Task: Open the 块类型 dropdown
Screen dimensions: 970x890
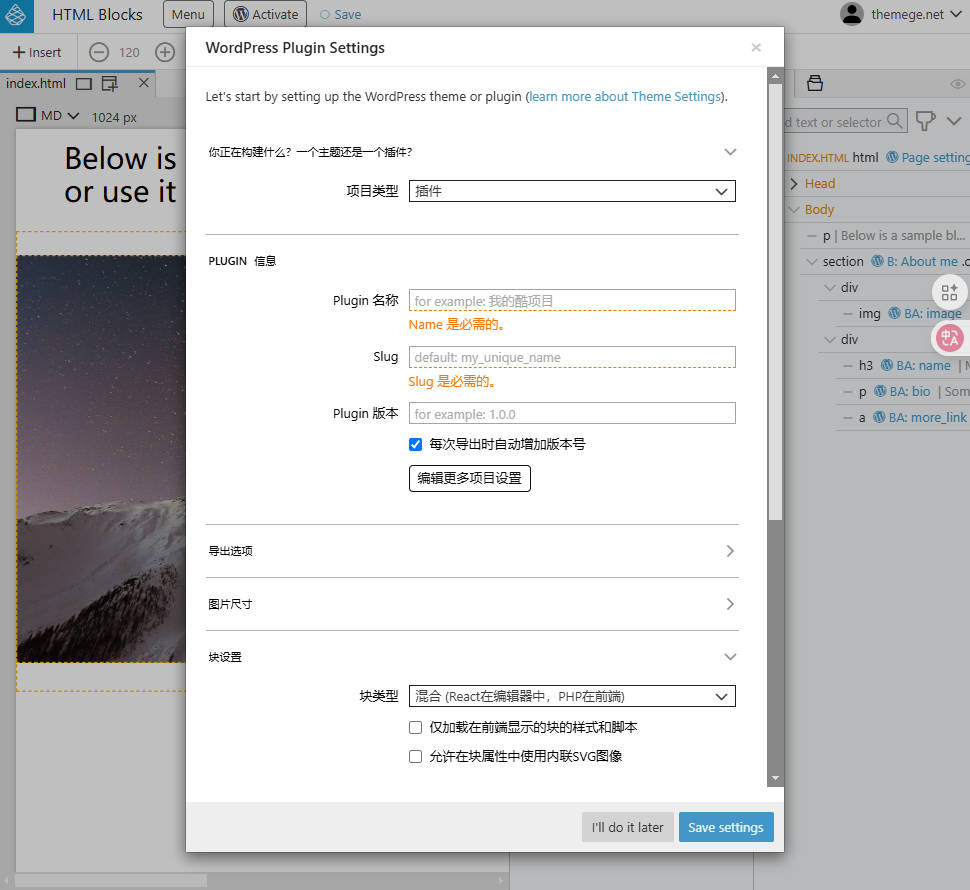Action: pyautogui.click(x=572, y=696)
